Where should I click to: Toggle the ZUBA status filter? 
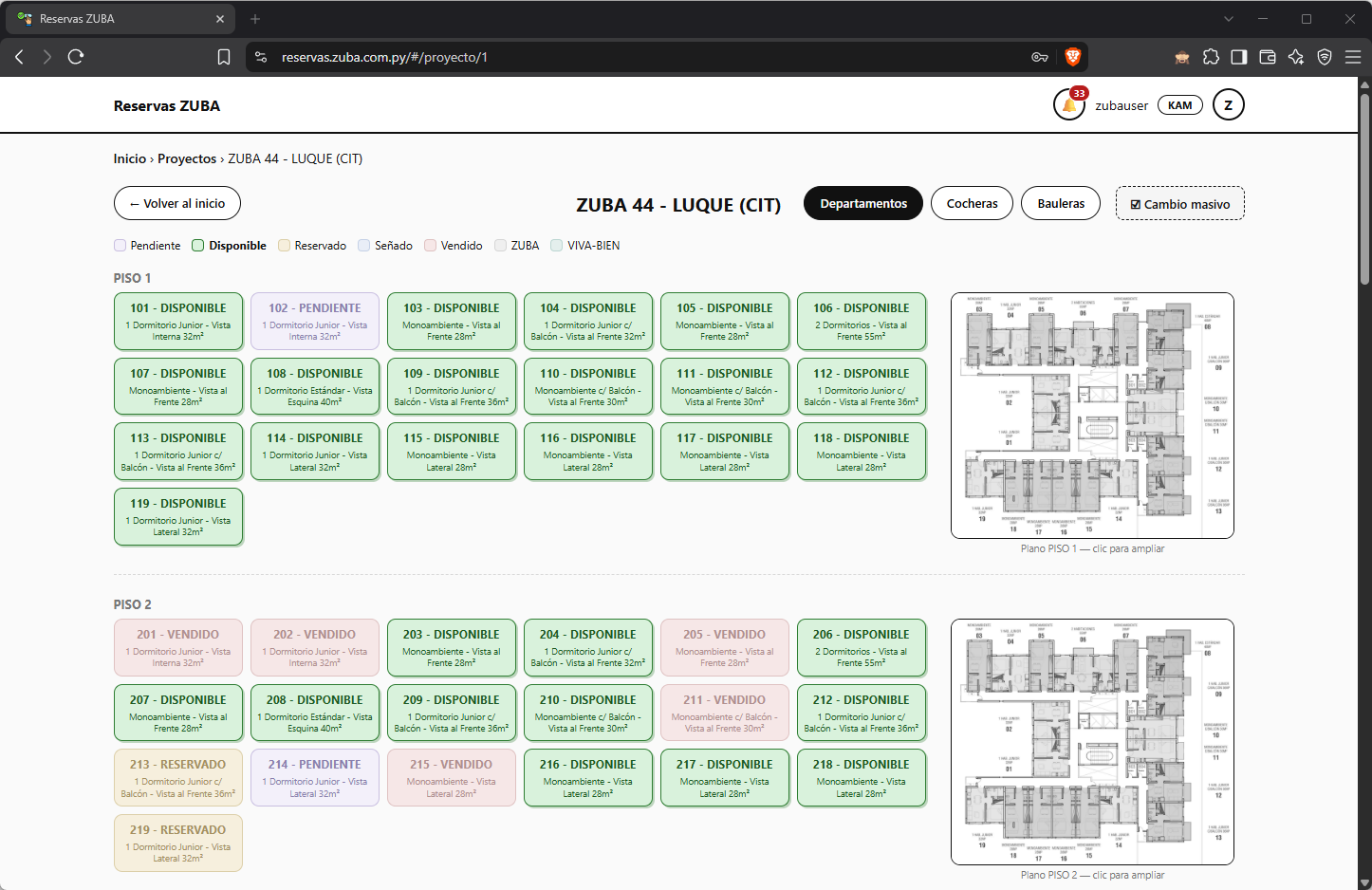517,246
